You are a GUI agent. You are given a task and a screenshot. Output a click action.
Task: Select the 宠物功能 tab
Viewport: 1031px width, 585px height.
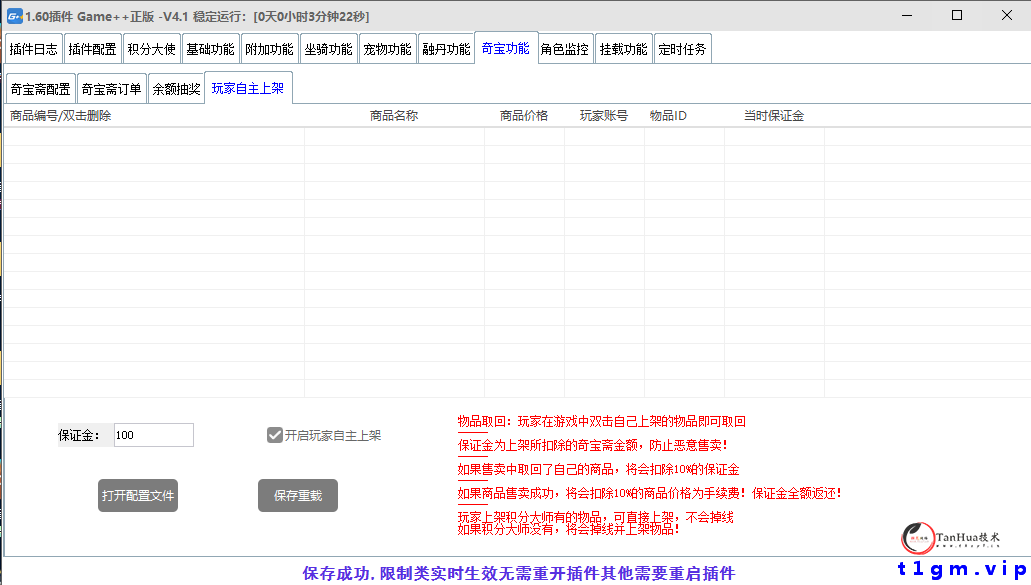387,47
